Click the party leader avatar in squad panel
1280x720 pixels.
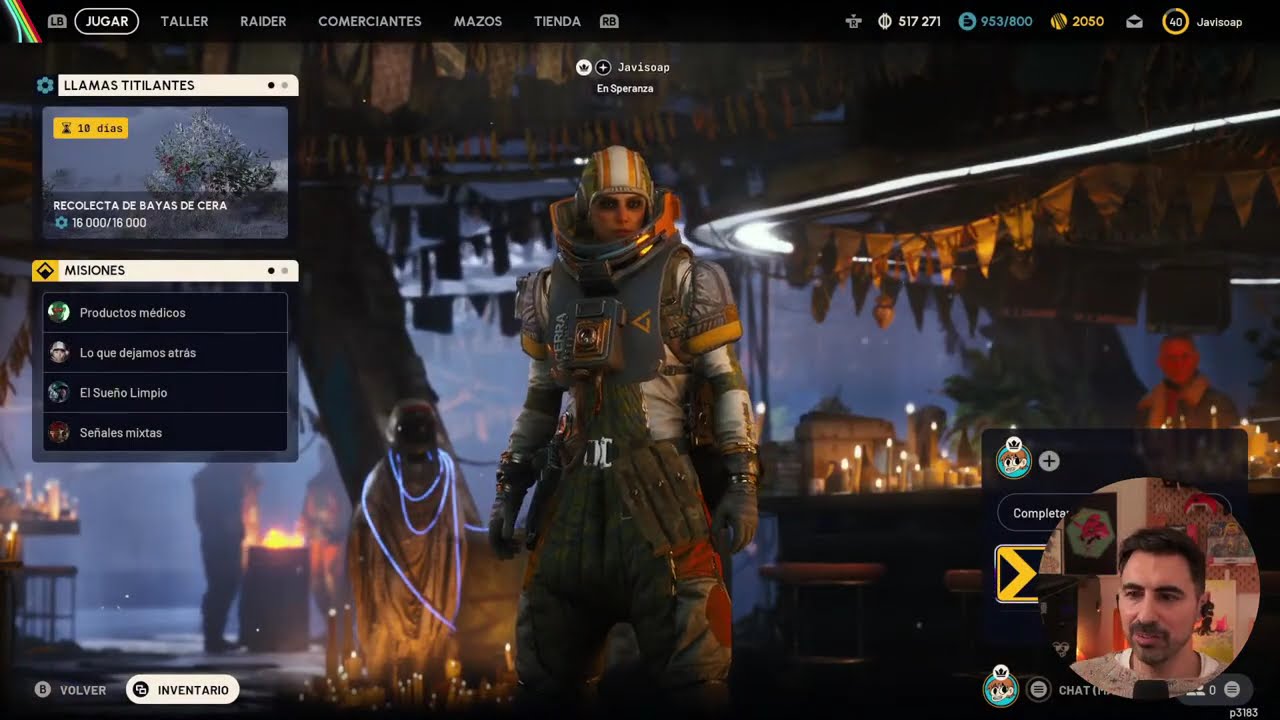click(1014, 459)
